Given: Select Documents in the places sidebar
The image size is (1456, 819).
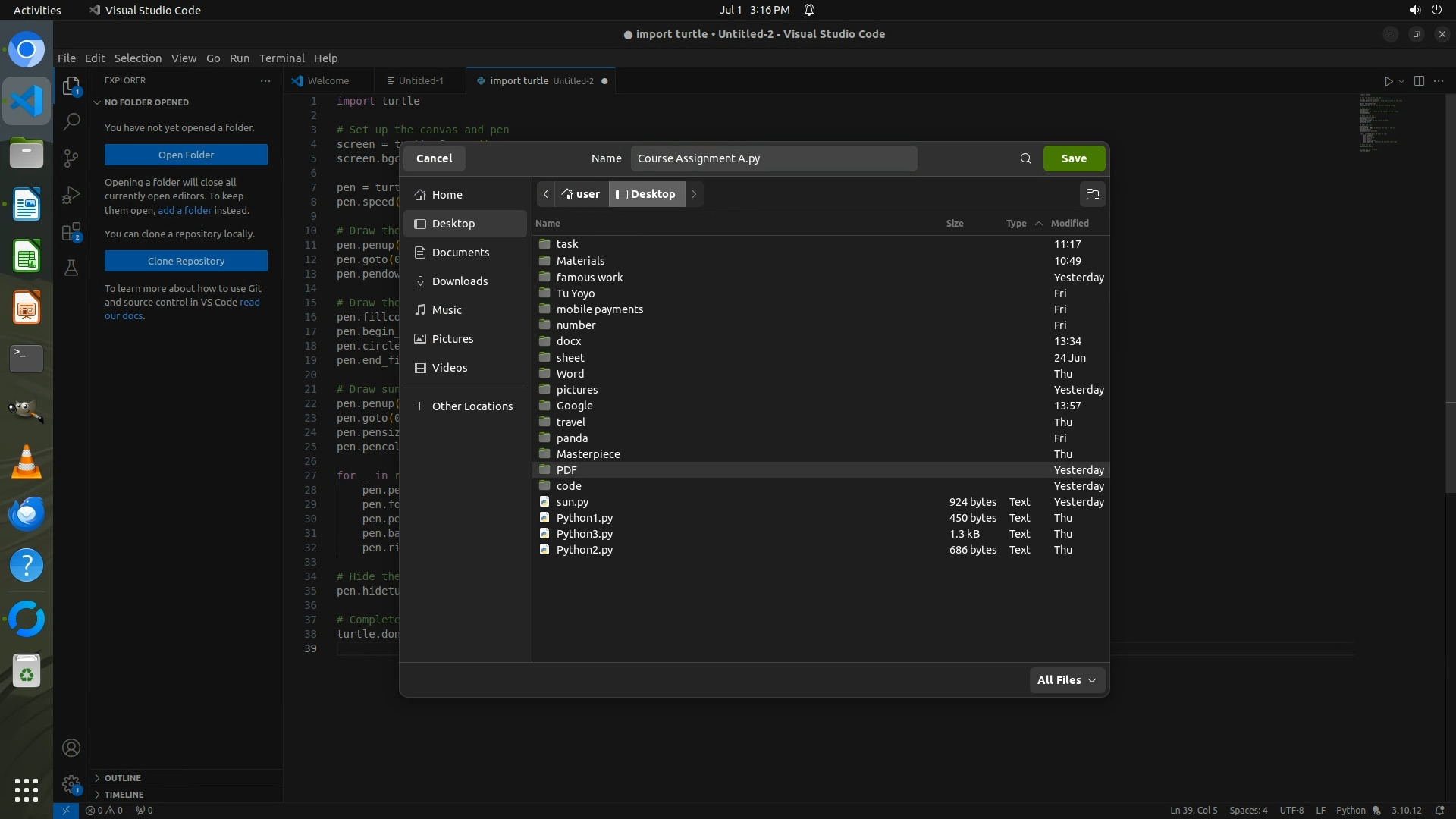Looking at the screenshot, I should (460, 253).
